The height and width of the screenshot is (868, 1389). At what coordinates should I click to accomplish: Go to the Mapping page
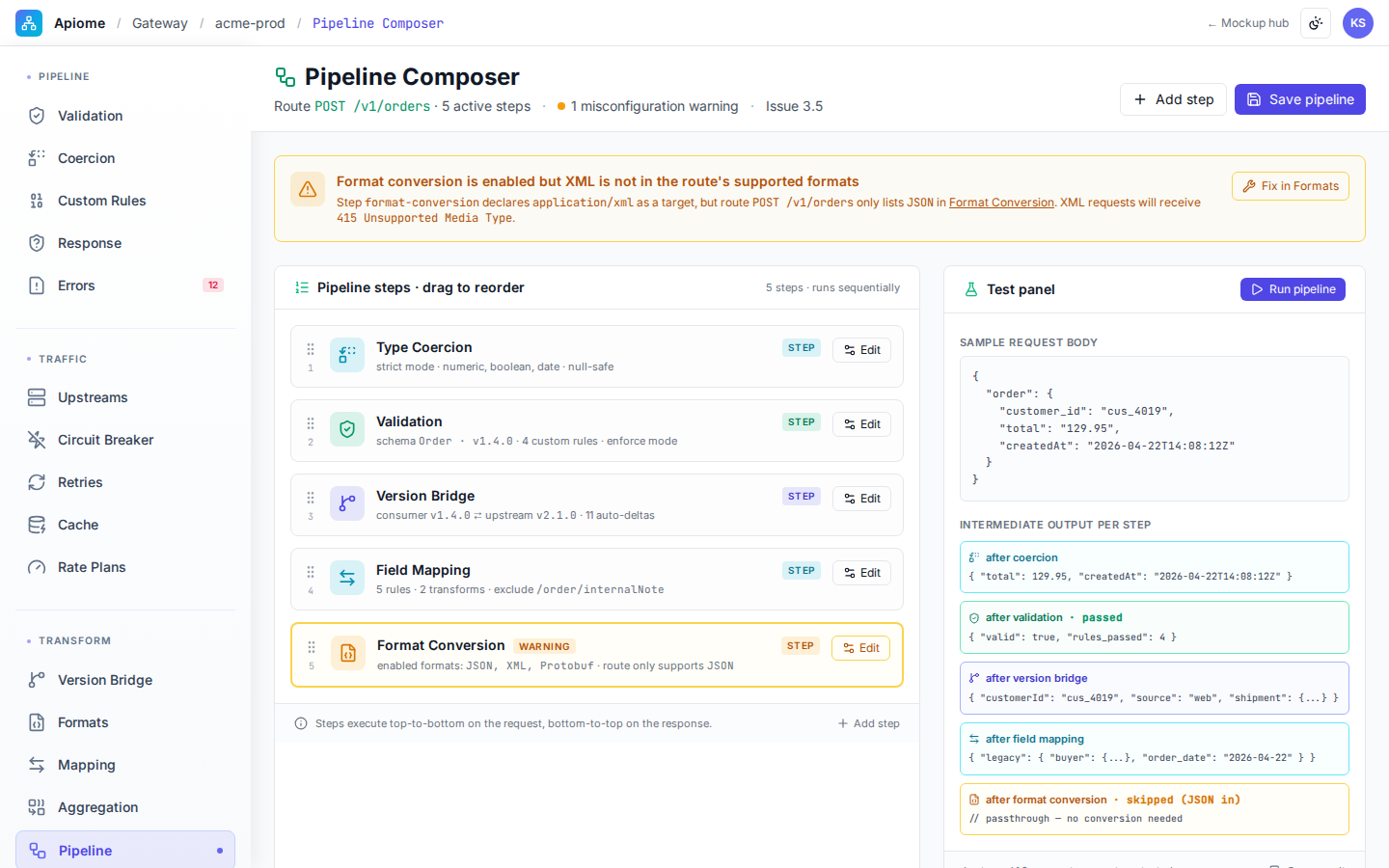(125, 765)
